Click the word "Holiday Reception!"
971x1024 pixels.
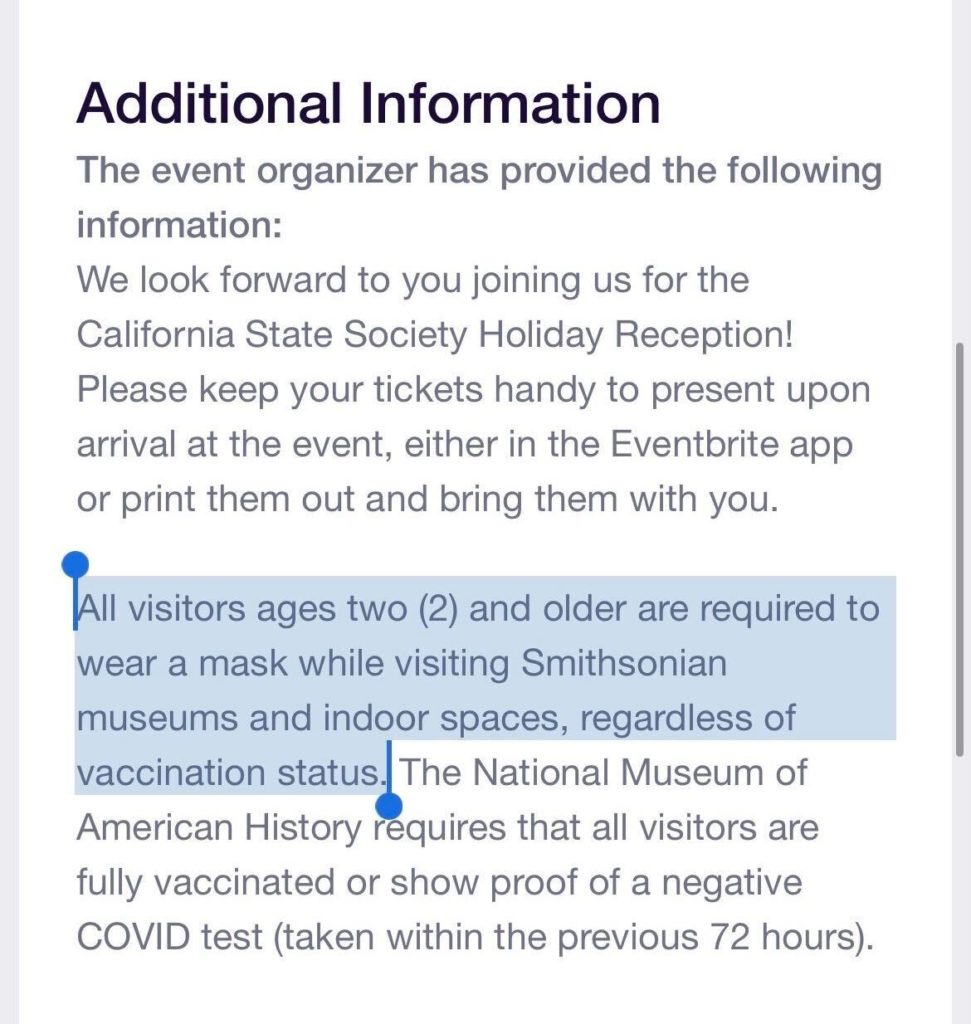tap(636, 335)
